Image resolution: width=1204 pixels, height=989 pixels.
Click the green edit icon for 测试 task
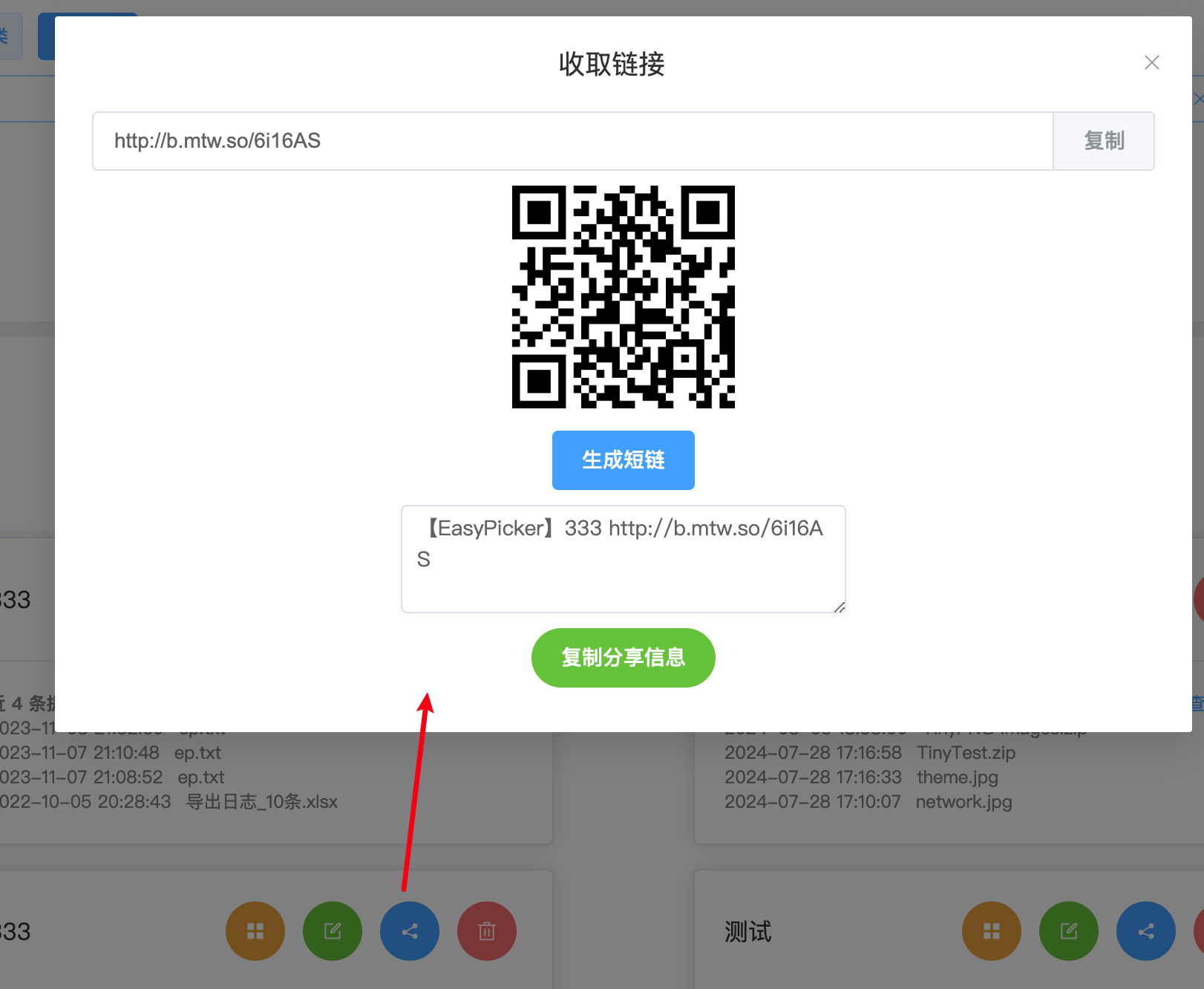[1069, 931]
